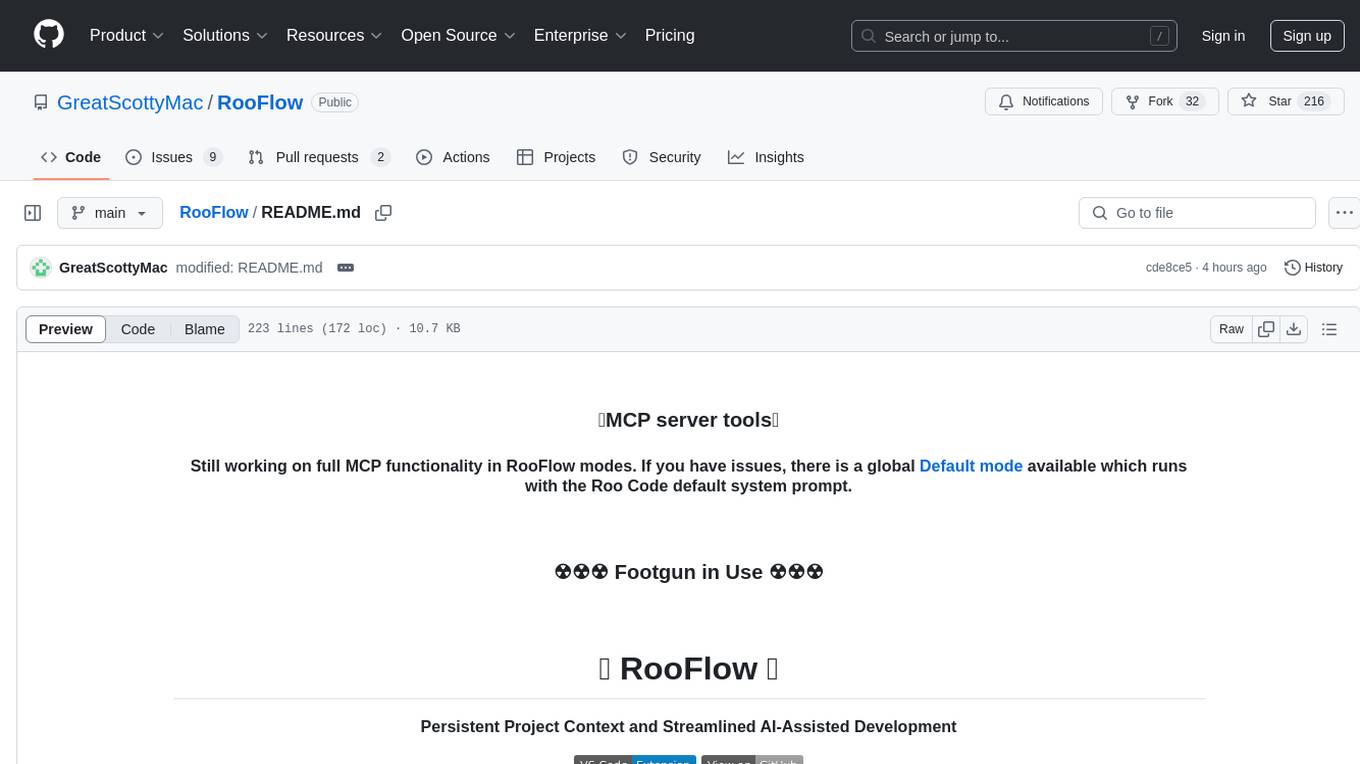The image size is (1360, 764).
Task: Focus the Search or jump to field
Action: 1016,36
